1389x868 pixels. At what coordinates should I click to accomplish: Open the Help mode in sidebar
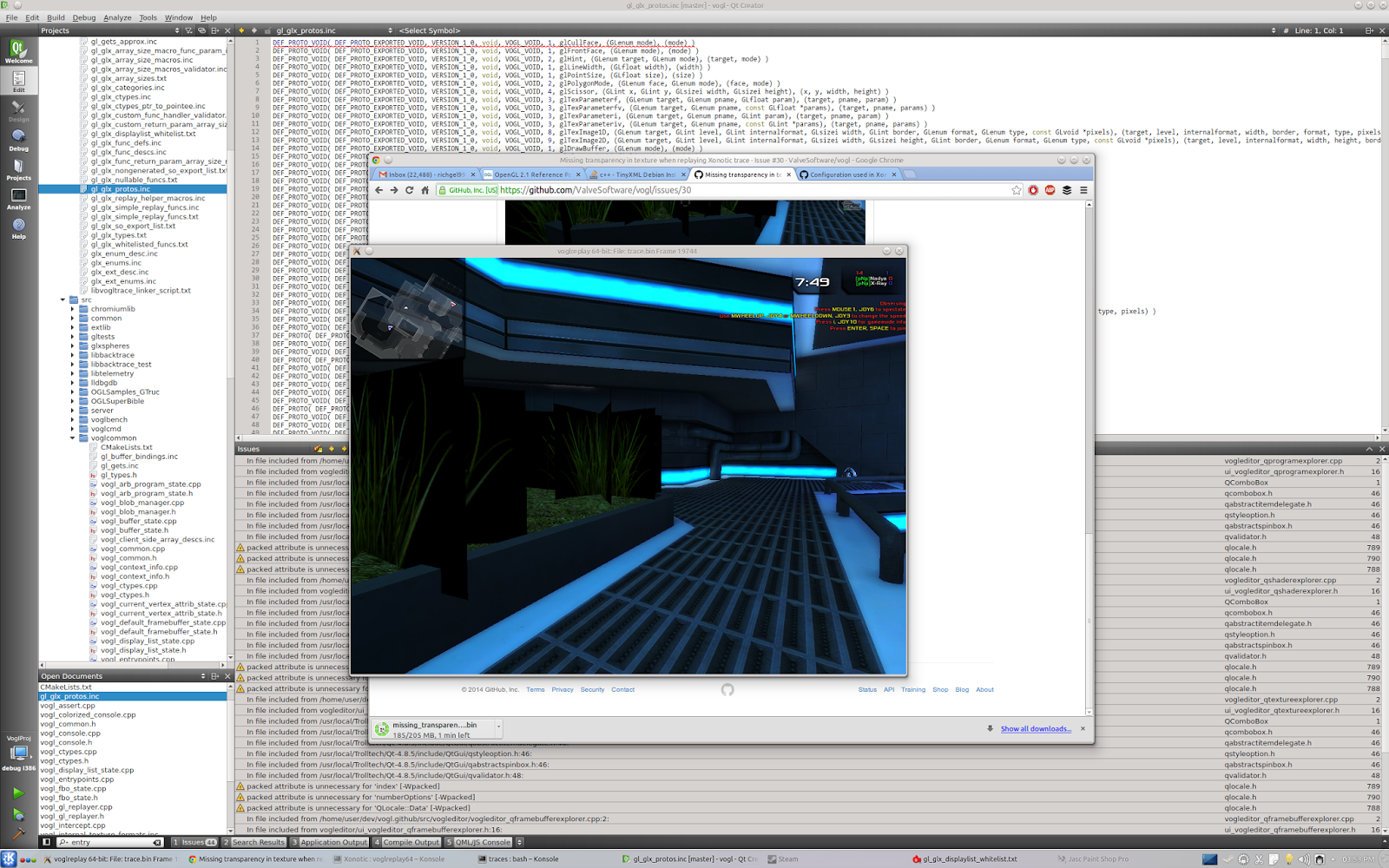tap(18, 228)
